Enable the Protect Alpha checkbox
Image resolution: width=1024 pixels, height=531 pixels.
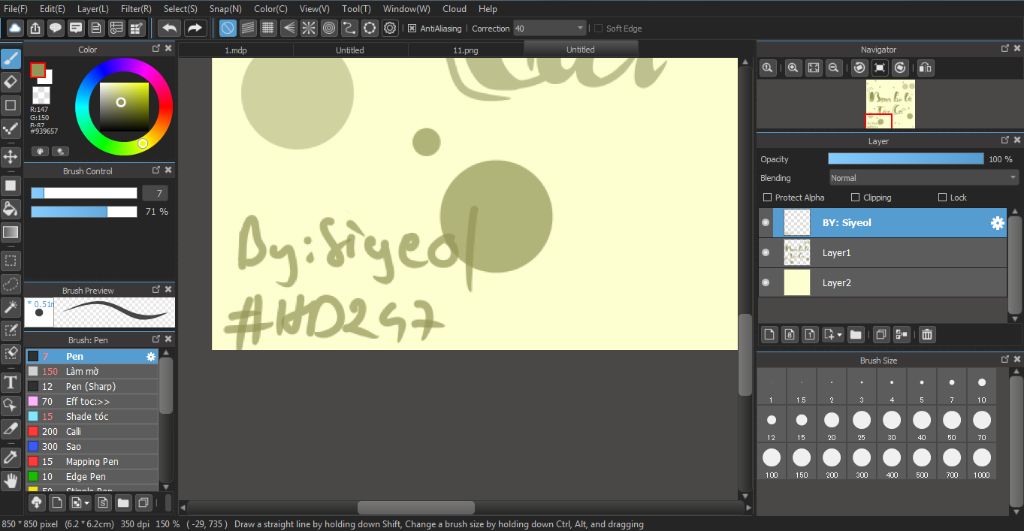coord(767,197)
